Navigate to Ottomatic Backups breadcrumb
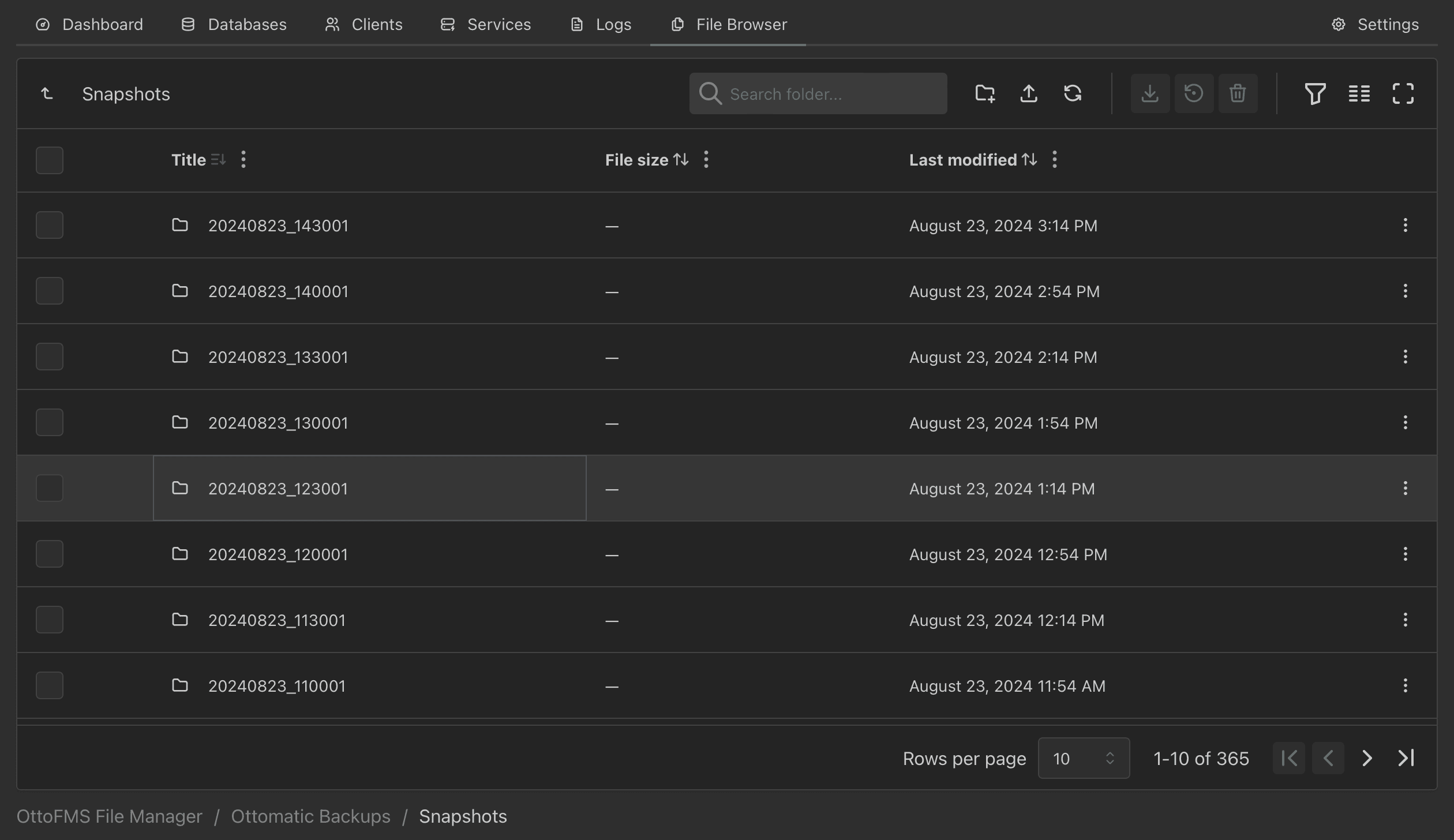This screenshot has width=1454, height=840. 310,816
